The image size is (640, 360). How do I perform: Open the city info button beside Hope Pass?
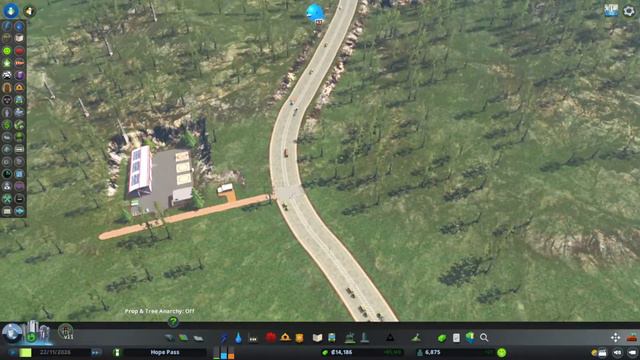pos(117,352)
